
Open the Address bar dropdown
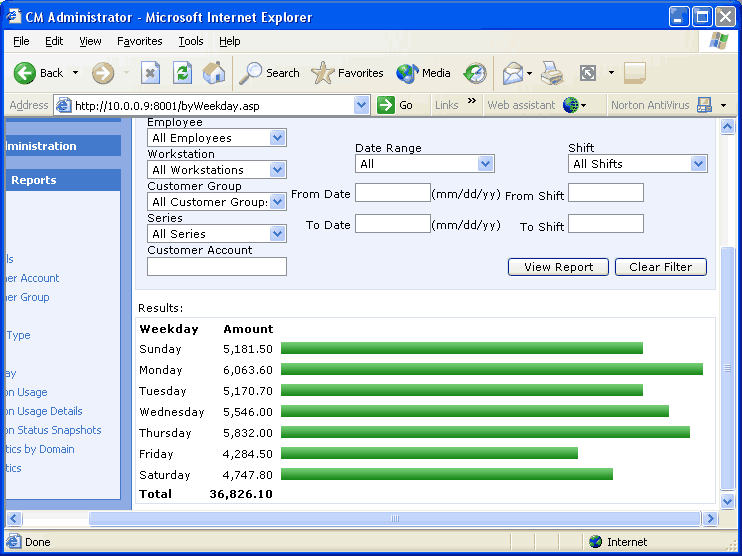click(x=361, y=105)
